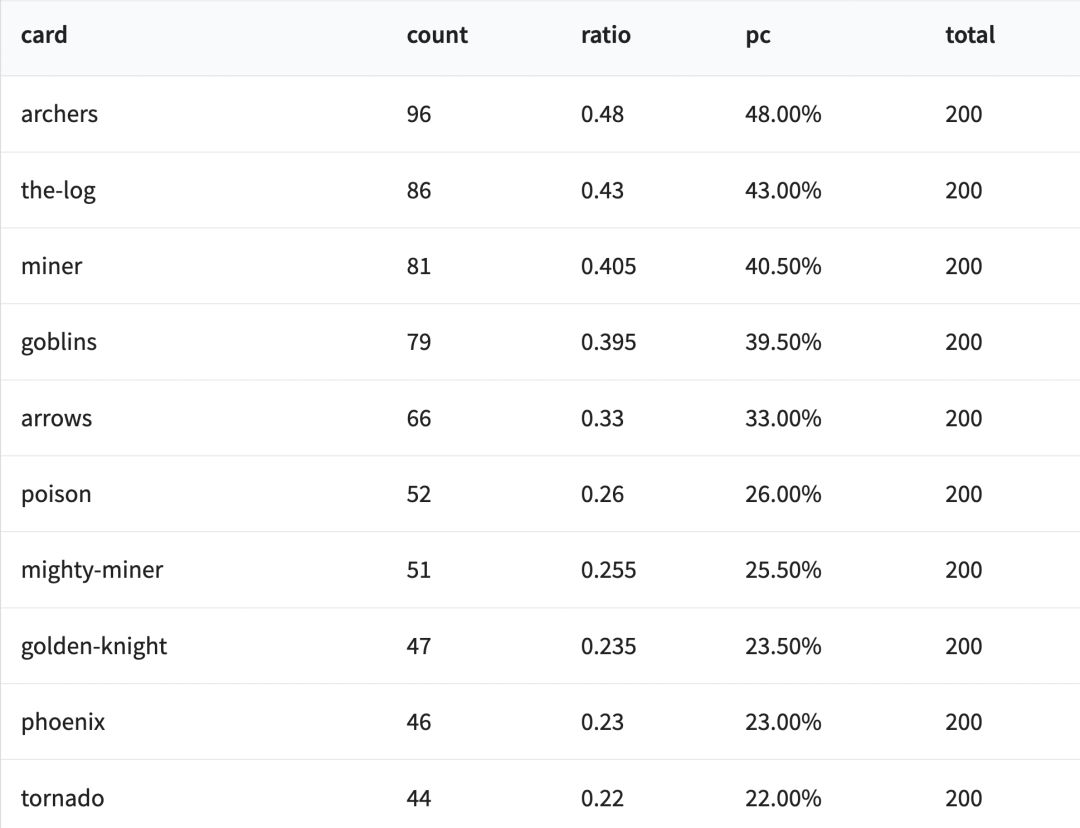Click the 'the-log' card cell

[58, 190]
